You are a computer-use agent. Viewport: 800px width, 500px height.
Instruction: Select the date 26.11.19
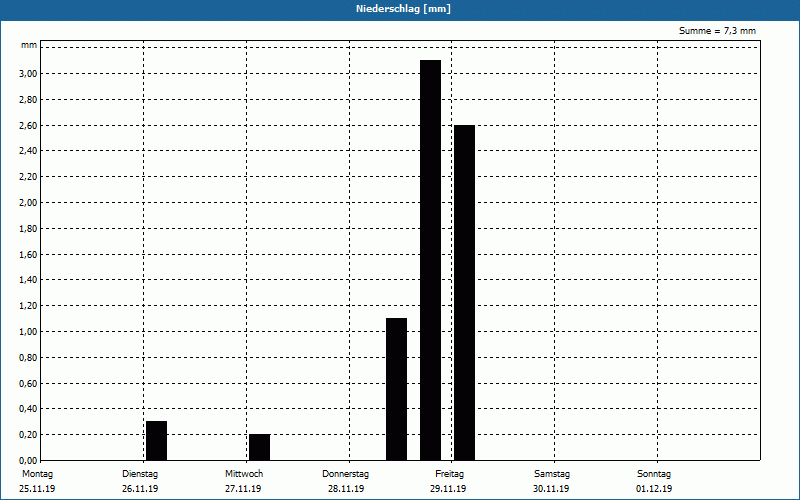click(140, 489)
